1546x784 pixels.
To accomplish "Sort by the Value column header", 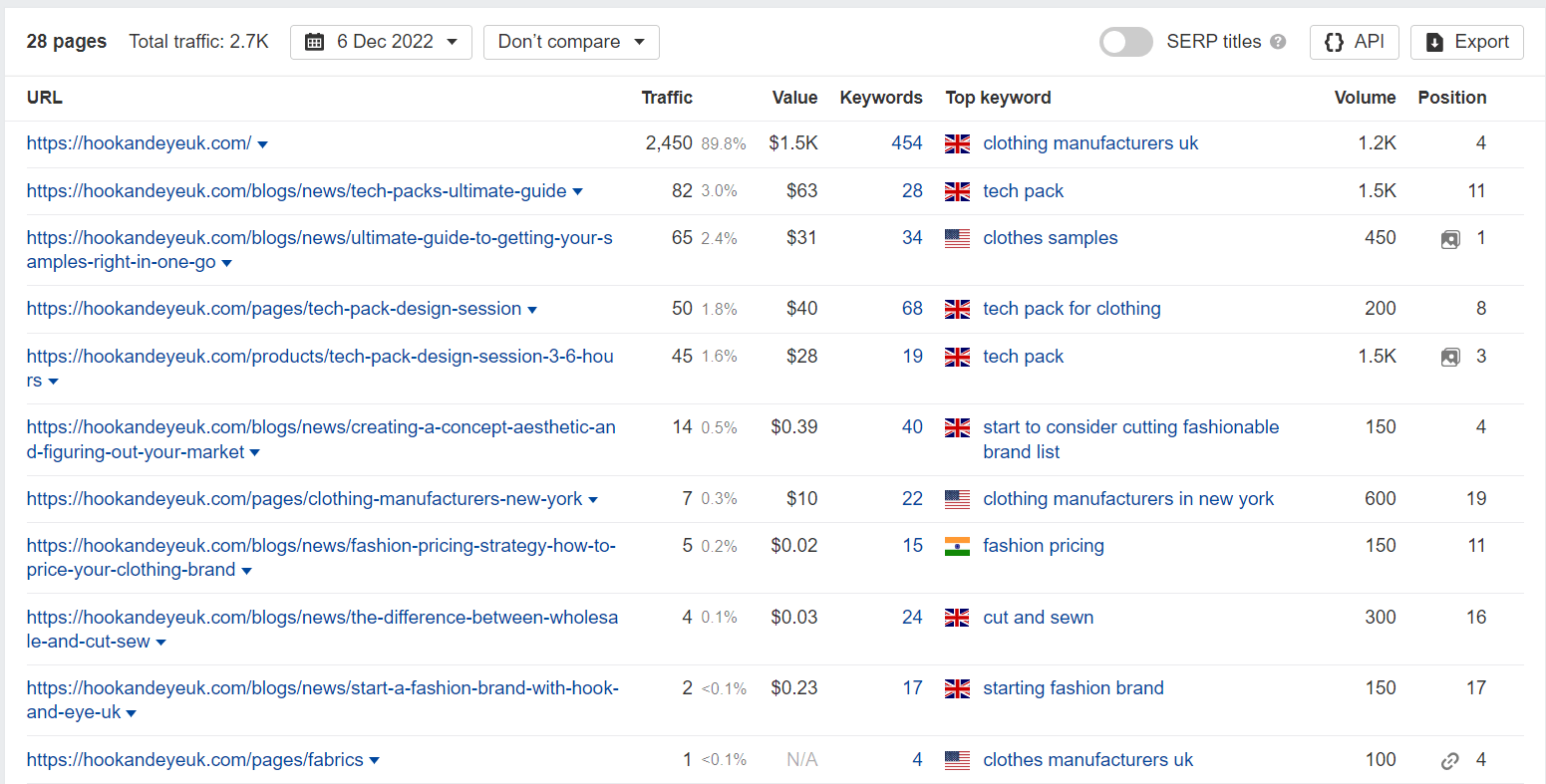I will pyautogui.click(x=794, y=98).
